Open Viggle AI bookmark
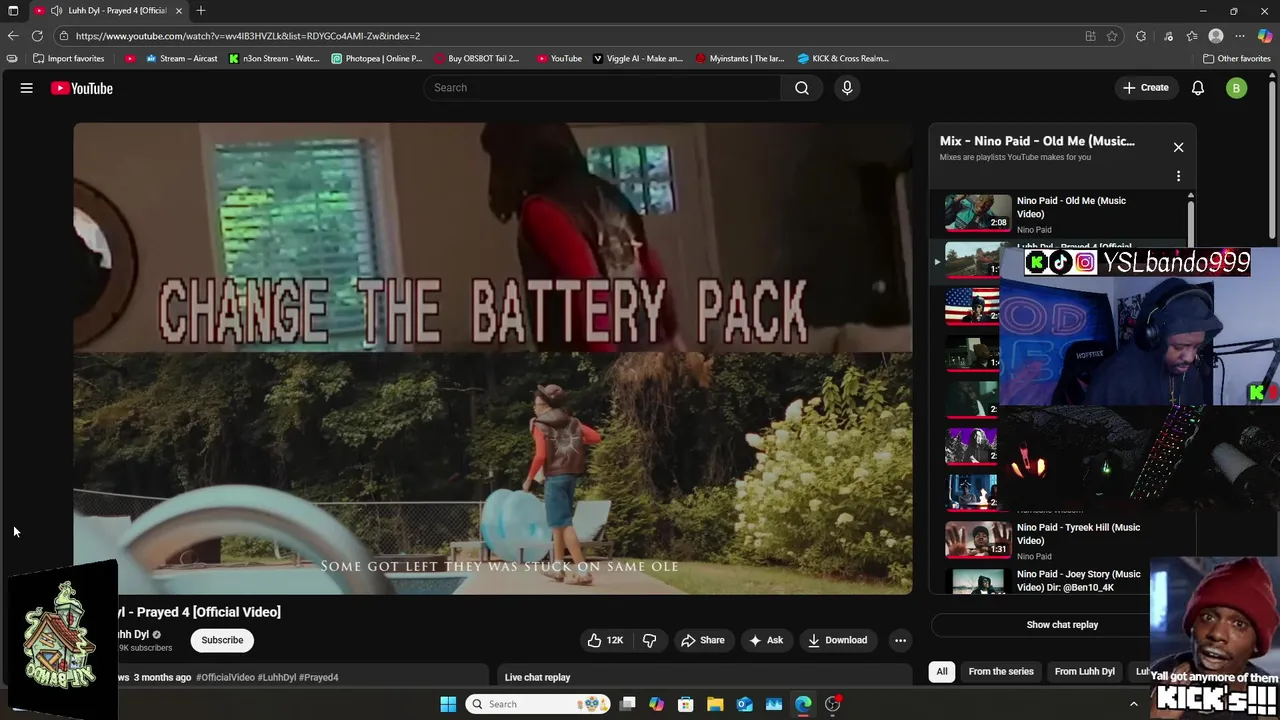 (x=638, y=58)
